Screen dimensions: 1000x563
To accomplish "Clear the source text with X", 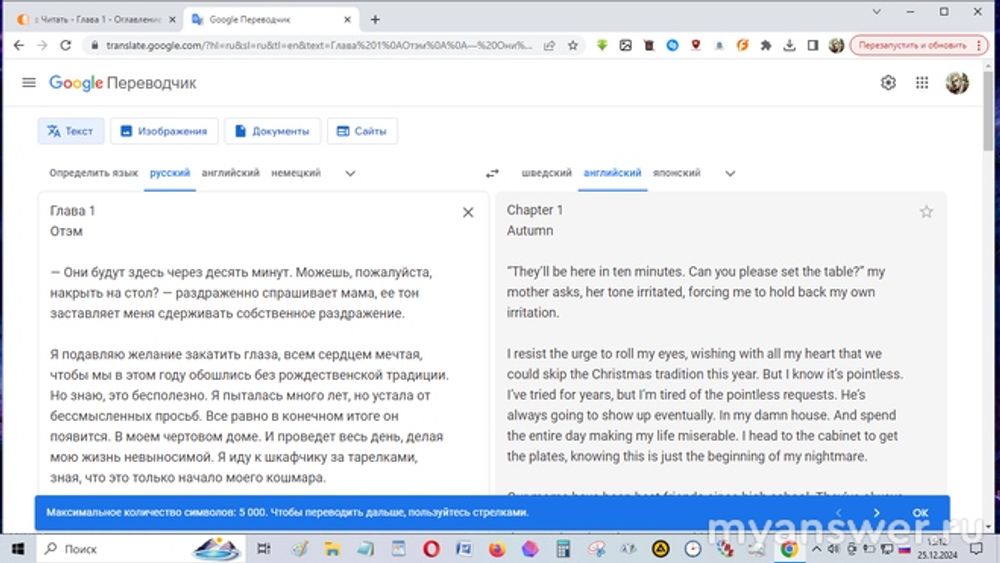I will tap(468, 212).
